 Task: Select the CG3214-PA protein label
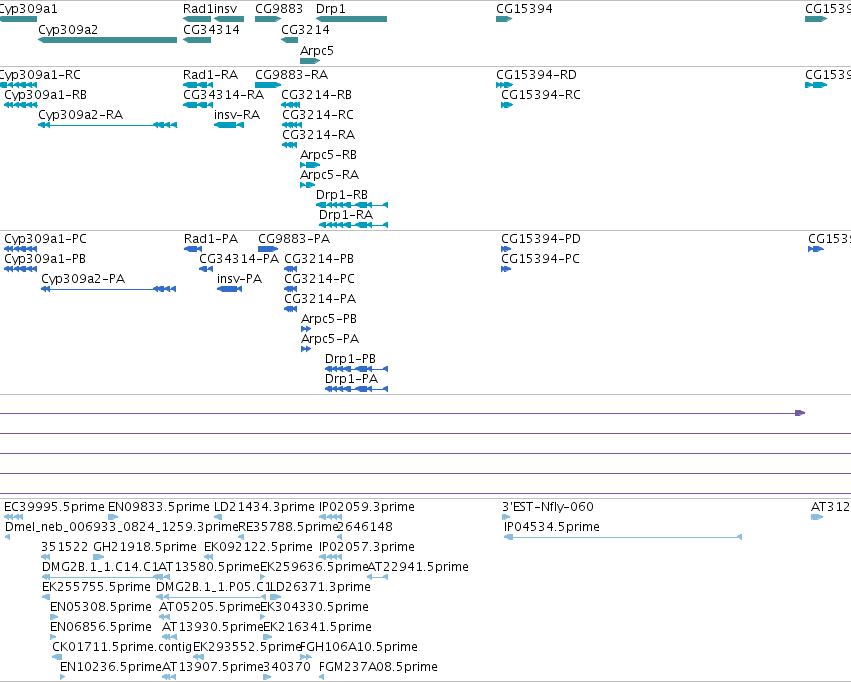click(320, 298)
